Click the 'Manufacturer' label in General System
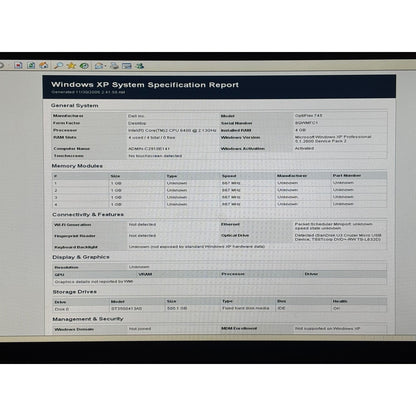 (68, 116)
